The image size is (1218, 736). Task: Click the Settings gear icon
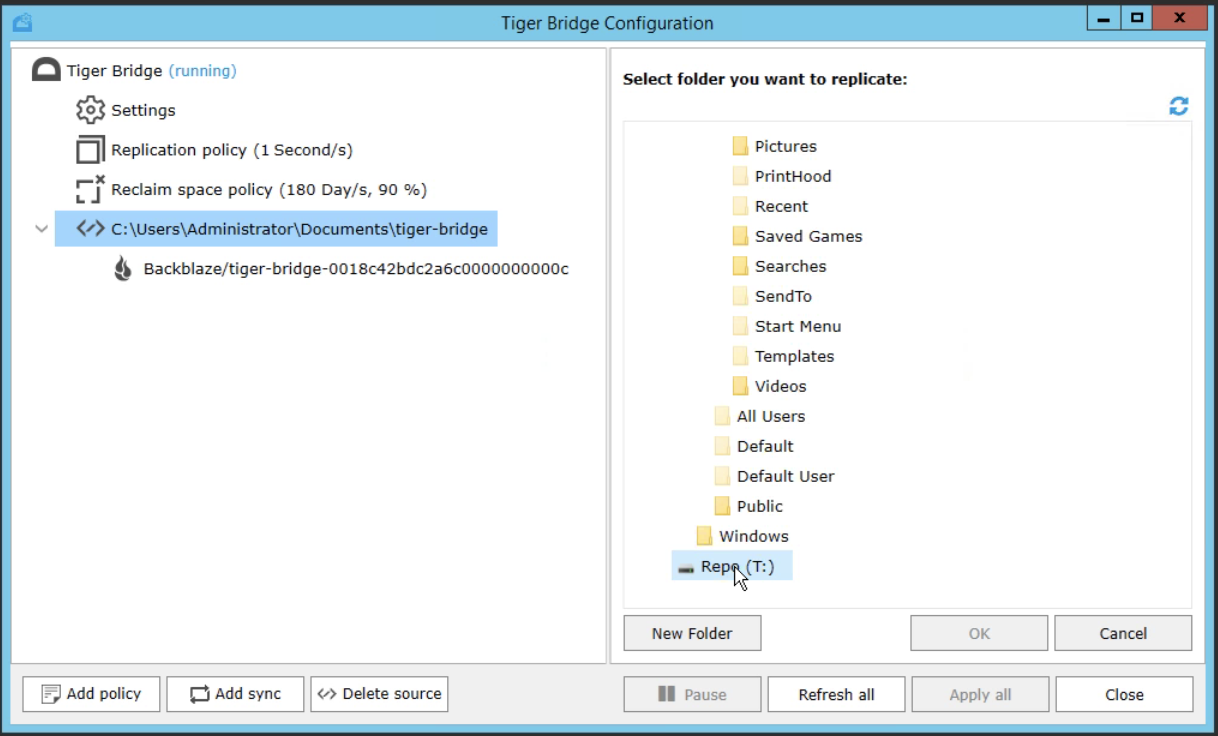[91, 110]
